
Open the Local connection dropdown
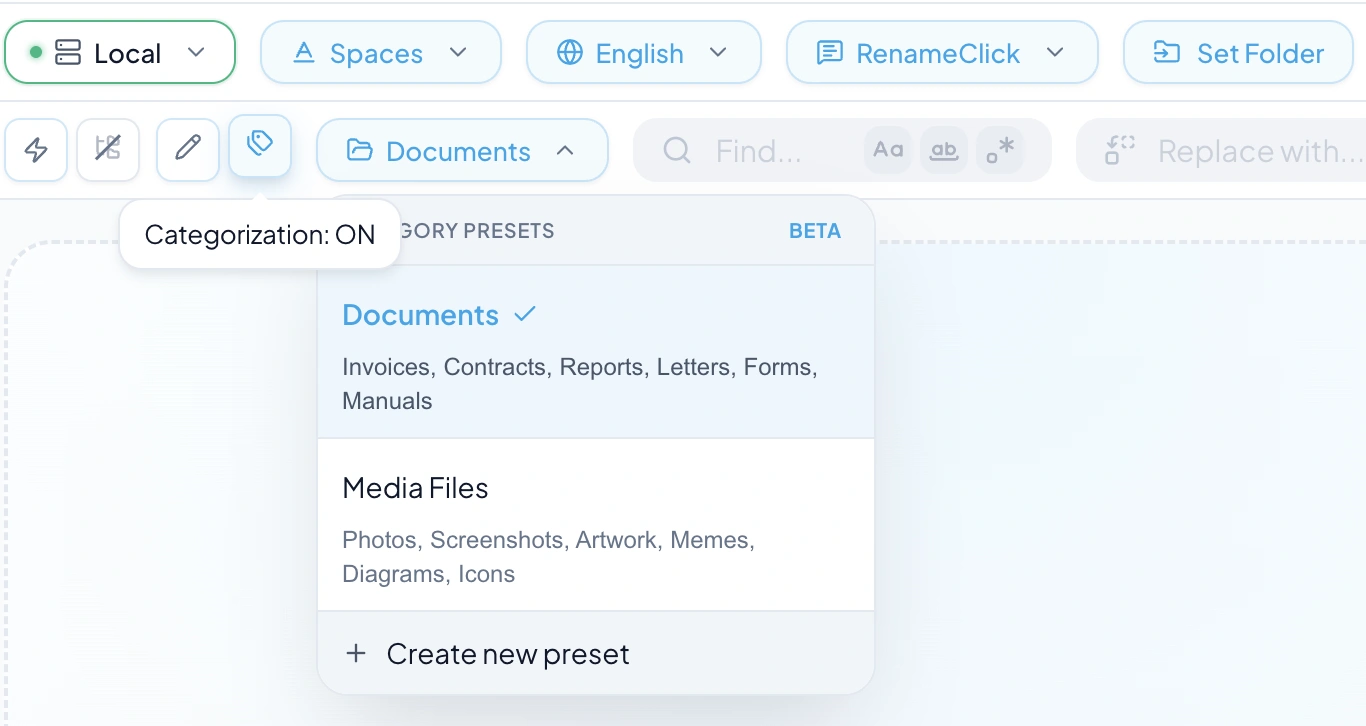197,52
